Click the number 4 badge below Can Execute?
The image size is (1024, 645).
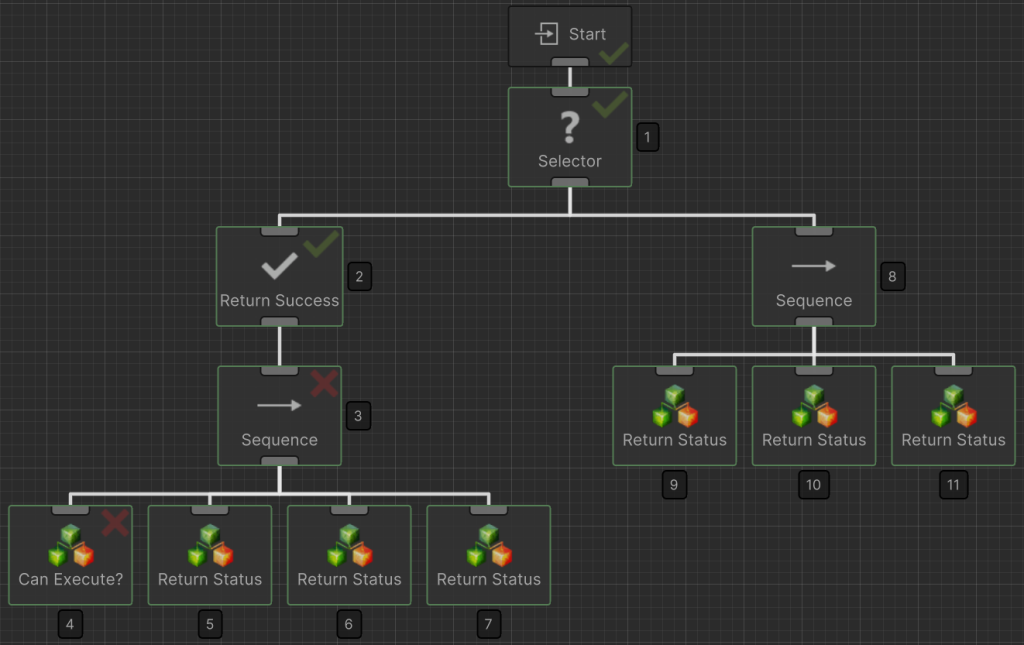[x=69, y=625]
